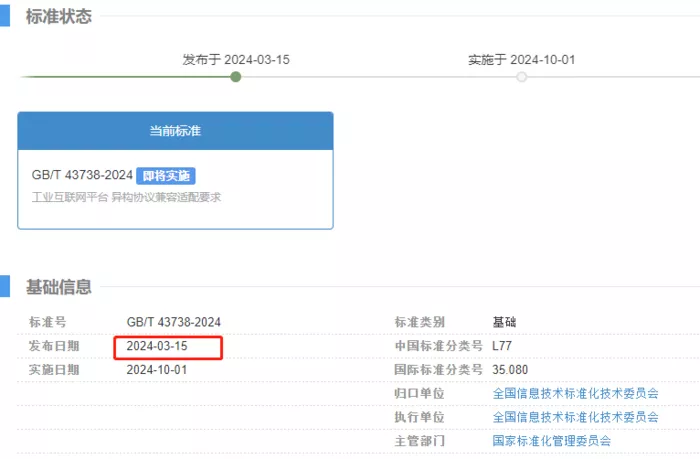The height and width of the screenshot is (459, 700).
Task: Click the 标准类别 value 基础
Action: click(504, 322)
